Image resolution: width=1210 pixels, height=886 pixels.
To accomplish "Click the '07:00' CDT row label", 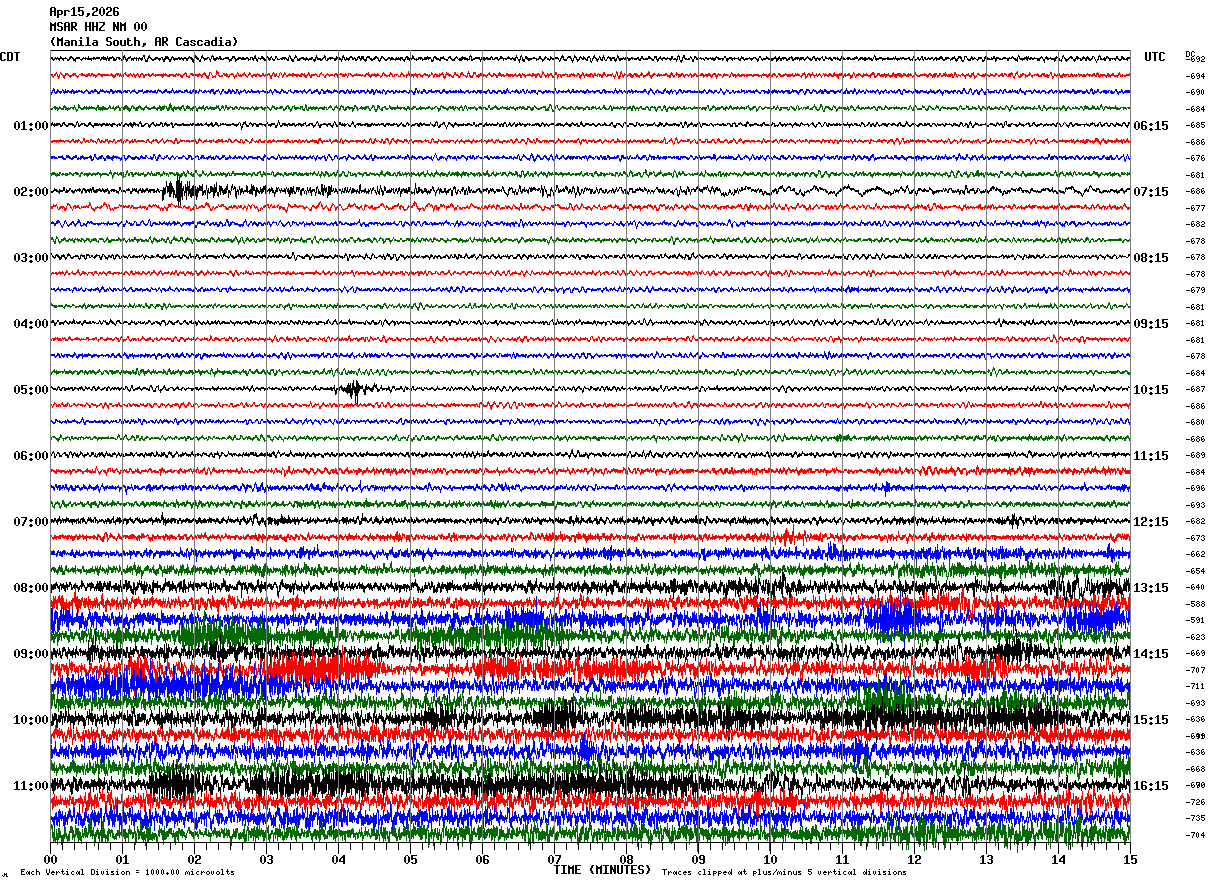I will 31,522.
